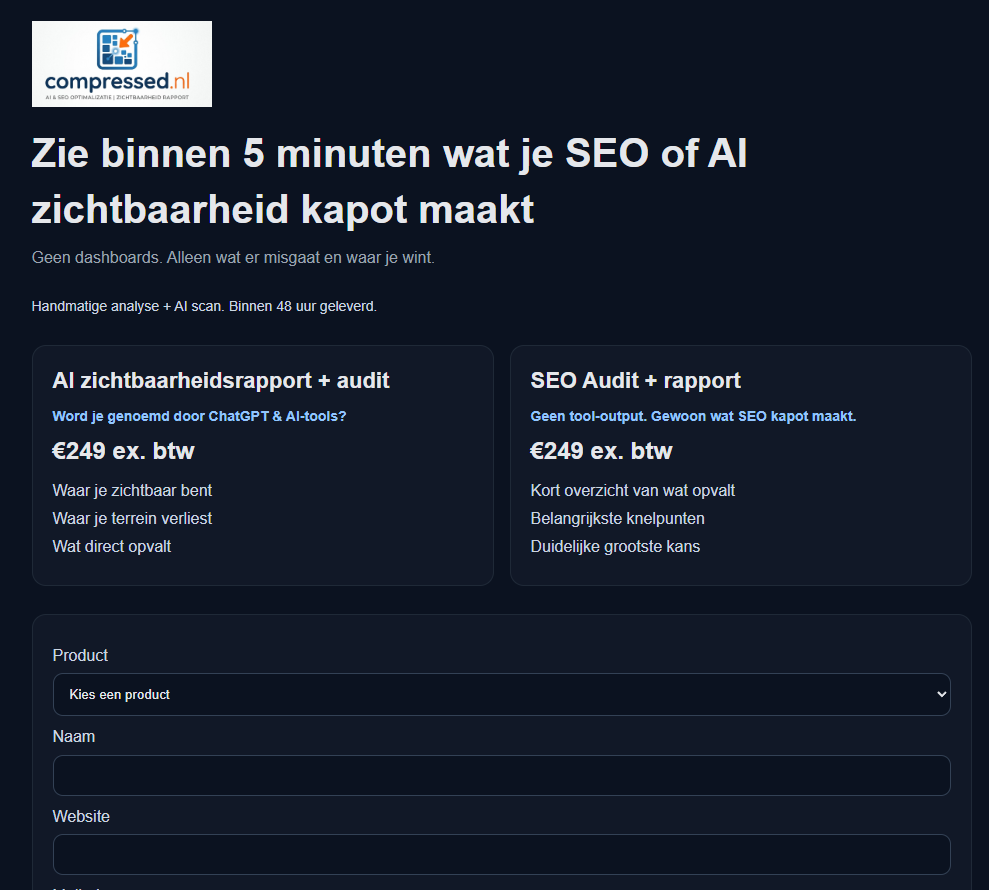This screenshot has width=989, height=890.
Task: Click 'Geen tool-output. Gewoon wat SEO kapot maakt.' text
Action: click(693, 416)
